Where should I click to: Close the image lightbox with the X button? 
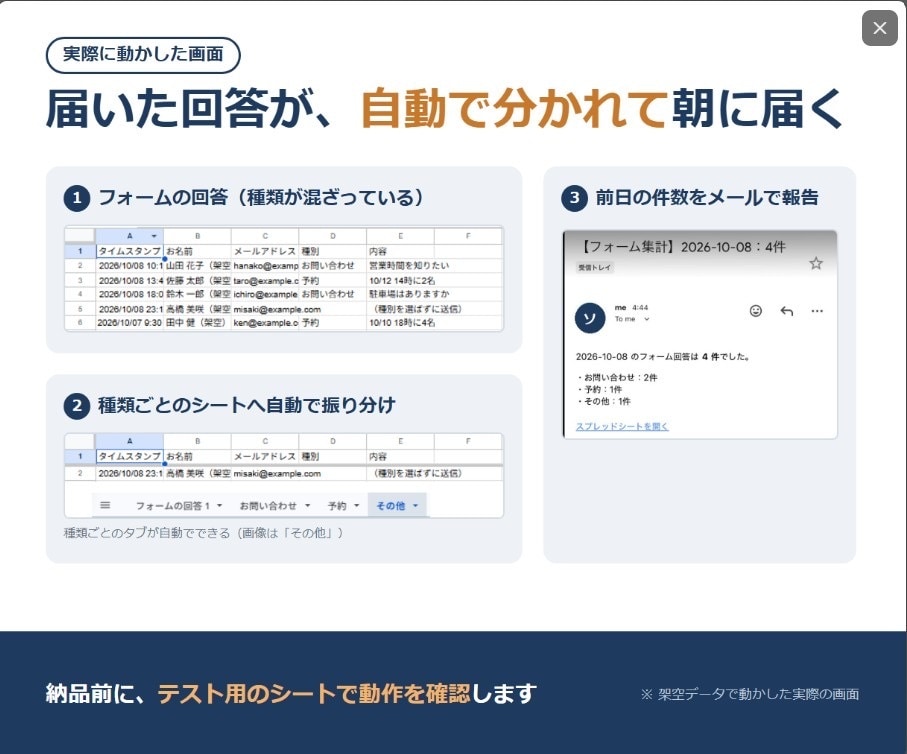(x=879, y=28)
